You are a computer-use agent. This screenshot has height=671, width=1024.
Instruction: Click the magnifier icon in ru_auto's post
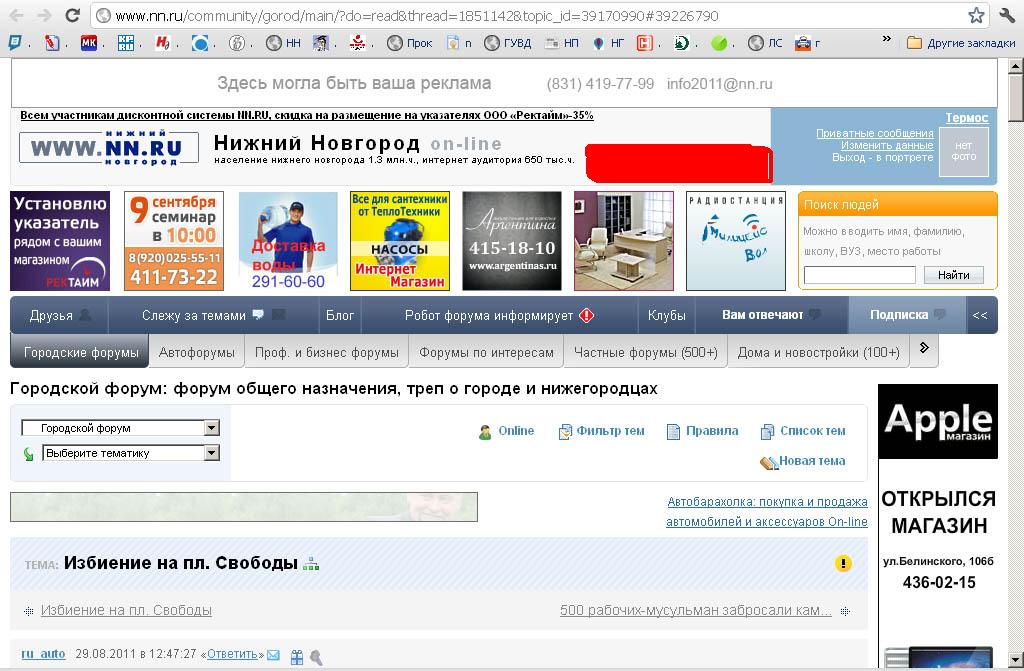click(316, 657)
